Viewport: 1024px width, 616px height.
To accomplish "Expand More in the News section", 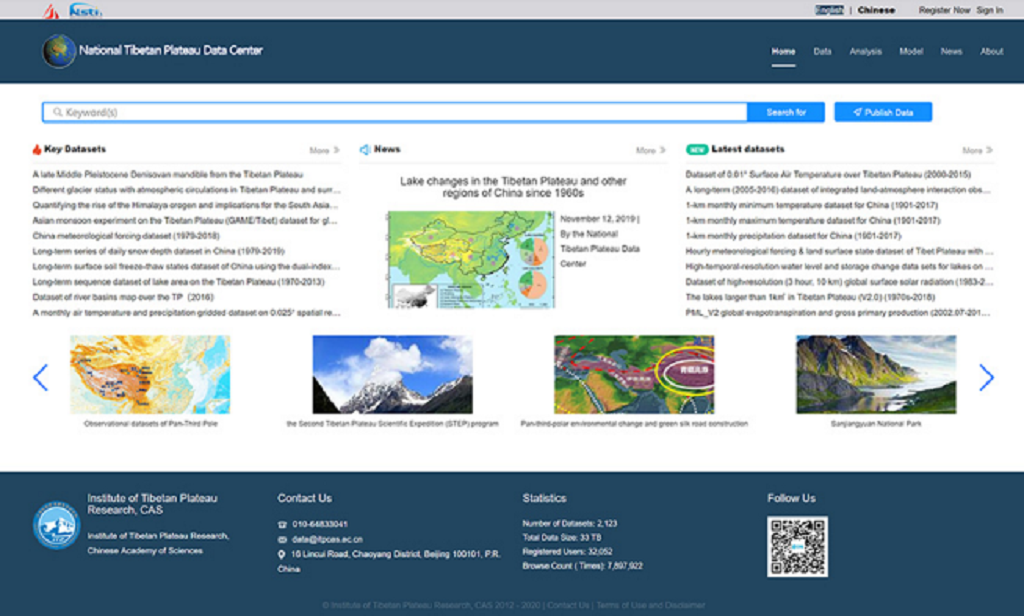I will click(x=650, y=151).
